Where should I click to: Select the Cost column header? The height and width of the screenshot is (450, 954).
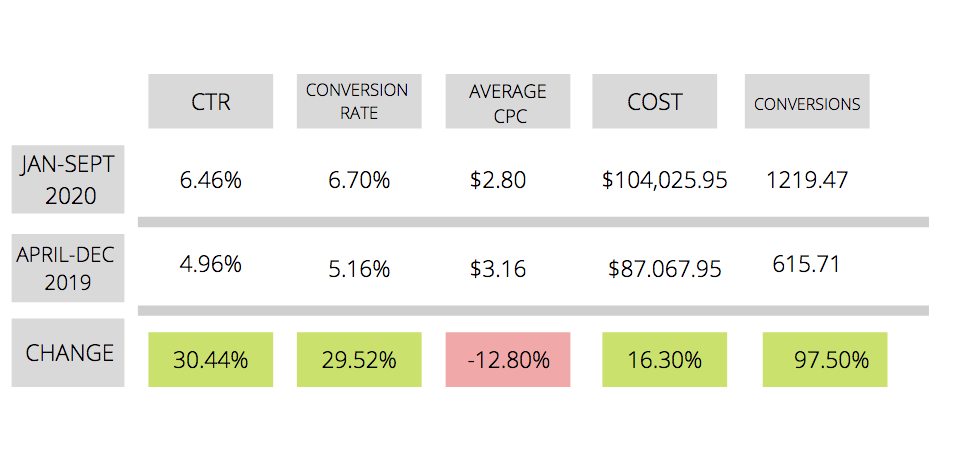tap(655, 102)
